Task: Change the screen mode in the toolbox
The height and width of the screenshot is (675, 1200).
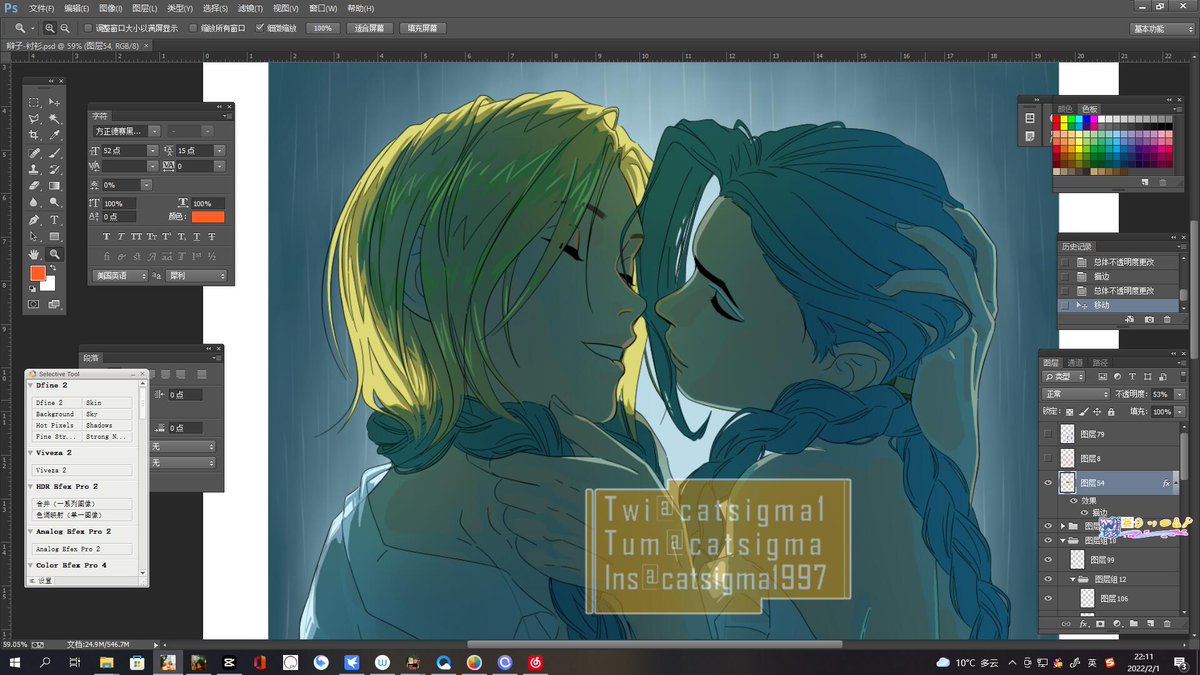Action: pyautogui.click(x=55, y=304)
